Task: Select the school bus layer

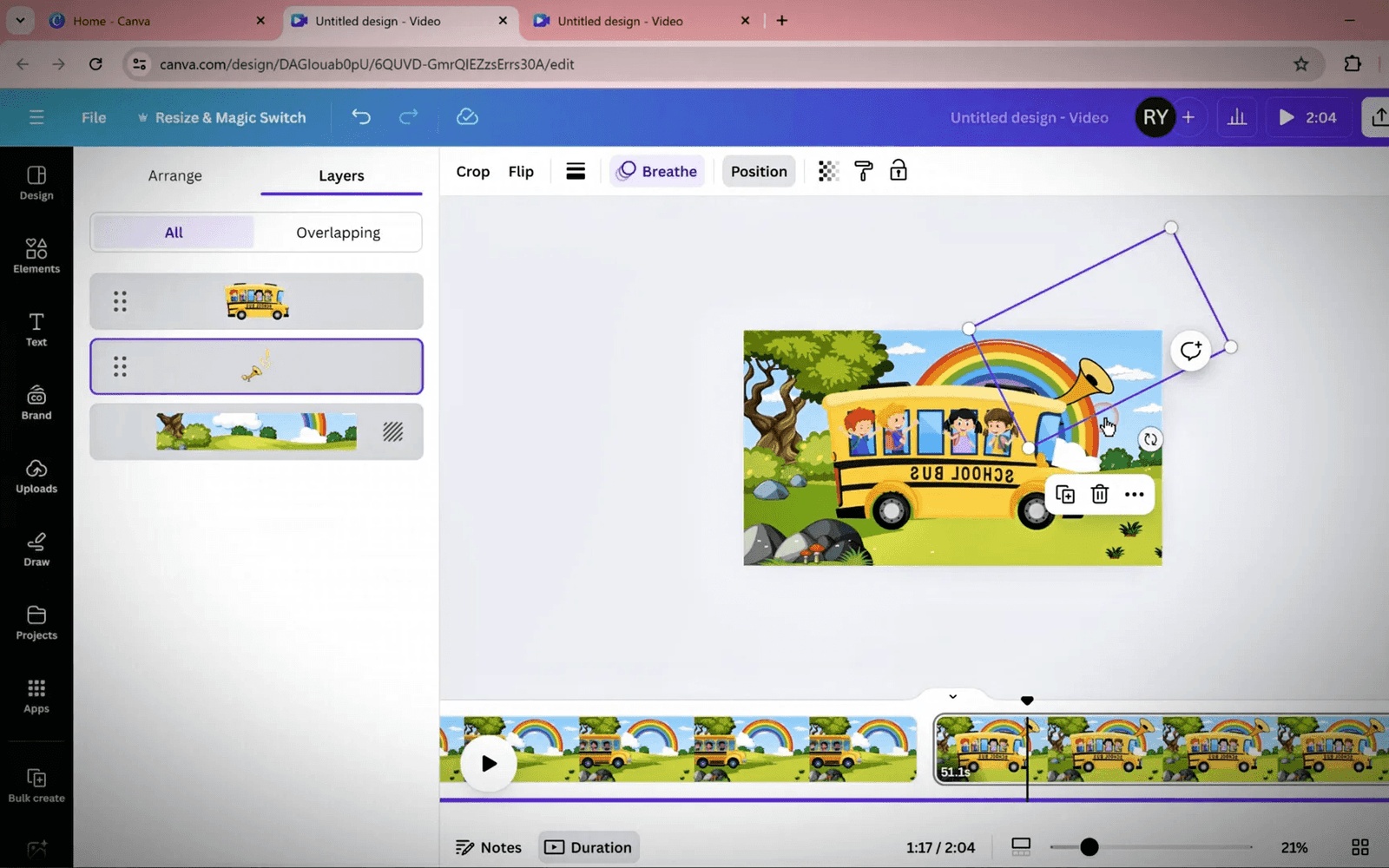Action: 256,301
